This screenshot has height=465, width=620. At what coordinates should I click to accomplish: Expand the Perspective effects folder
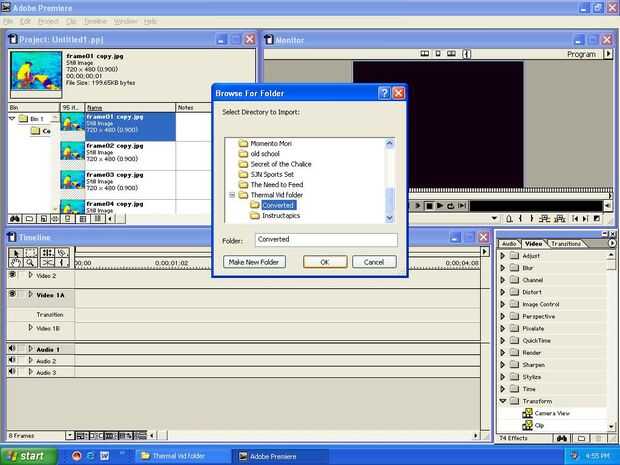point(503,316)
